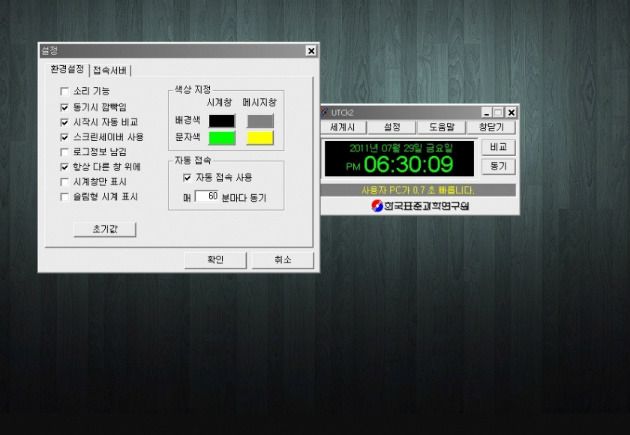This screenshot has width=630, height=435.
Task: Enable 시계창만 표시 option
Action: (64, 182)
